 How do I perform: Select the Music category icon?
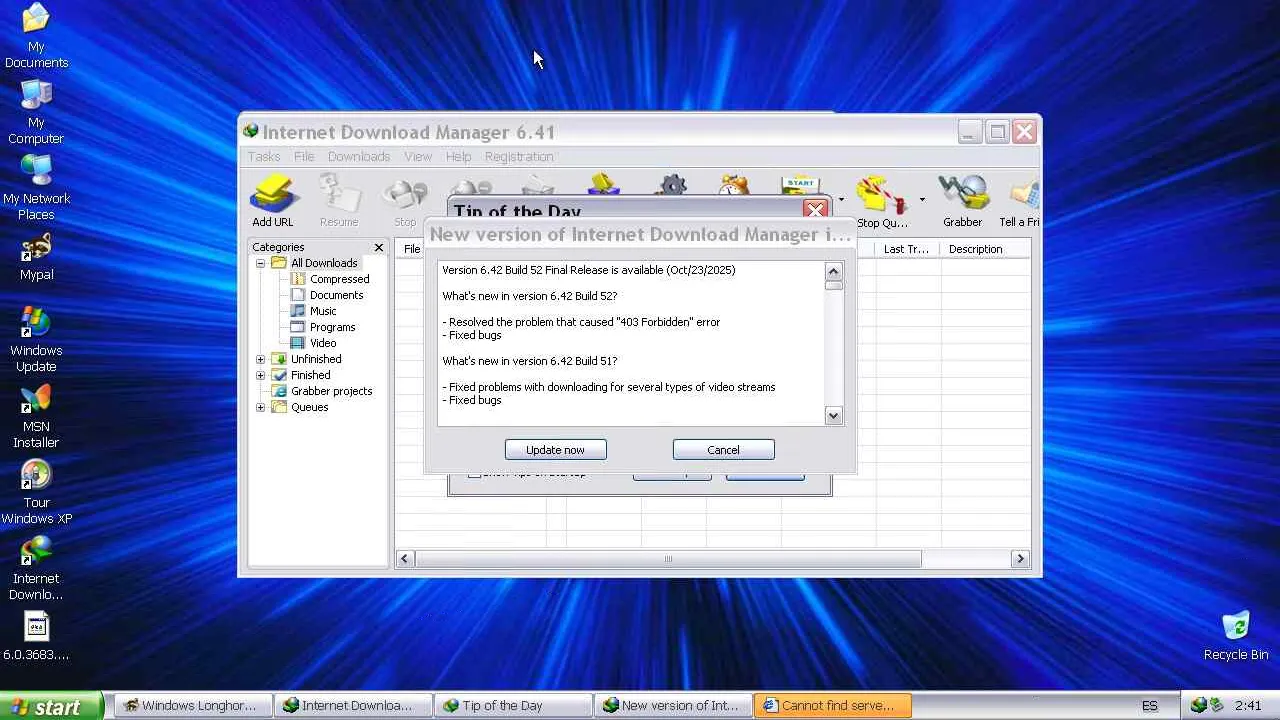pyautogui.click(x=298, y=311)
